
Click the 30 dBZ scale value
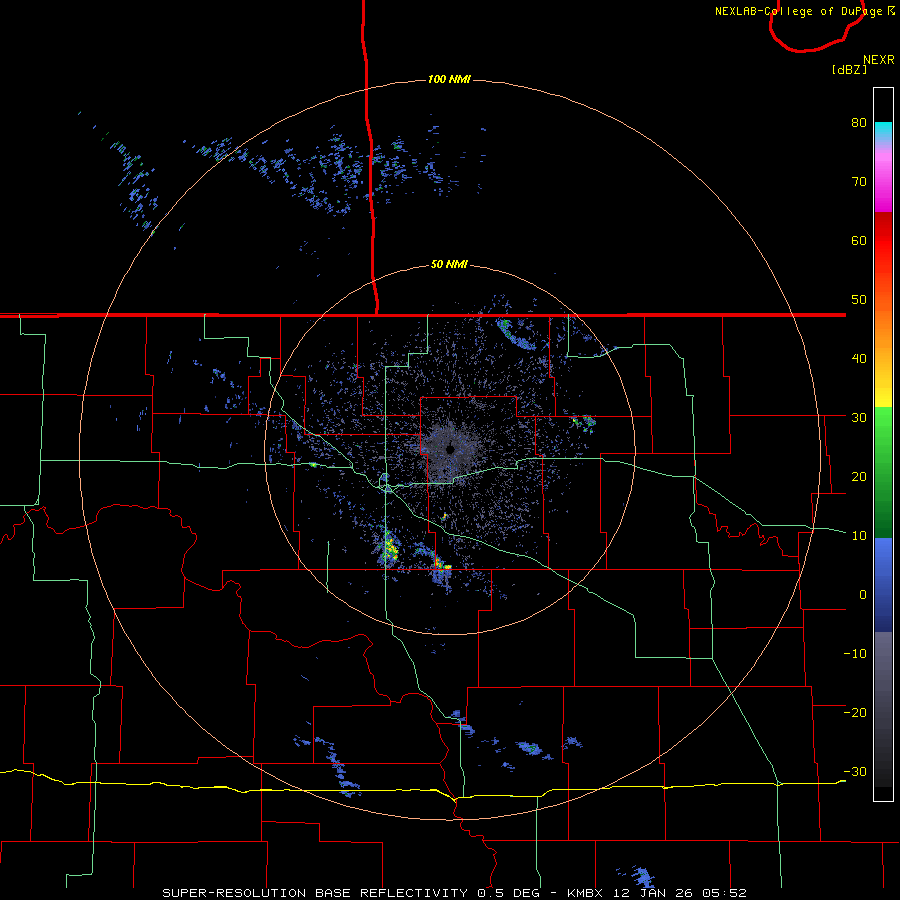click(859, 417)
